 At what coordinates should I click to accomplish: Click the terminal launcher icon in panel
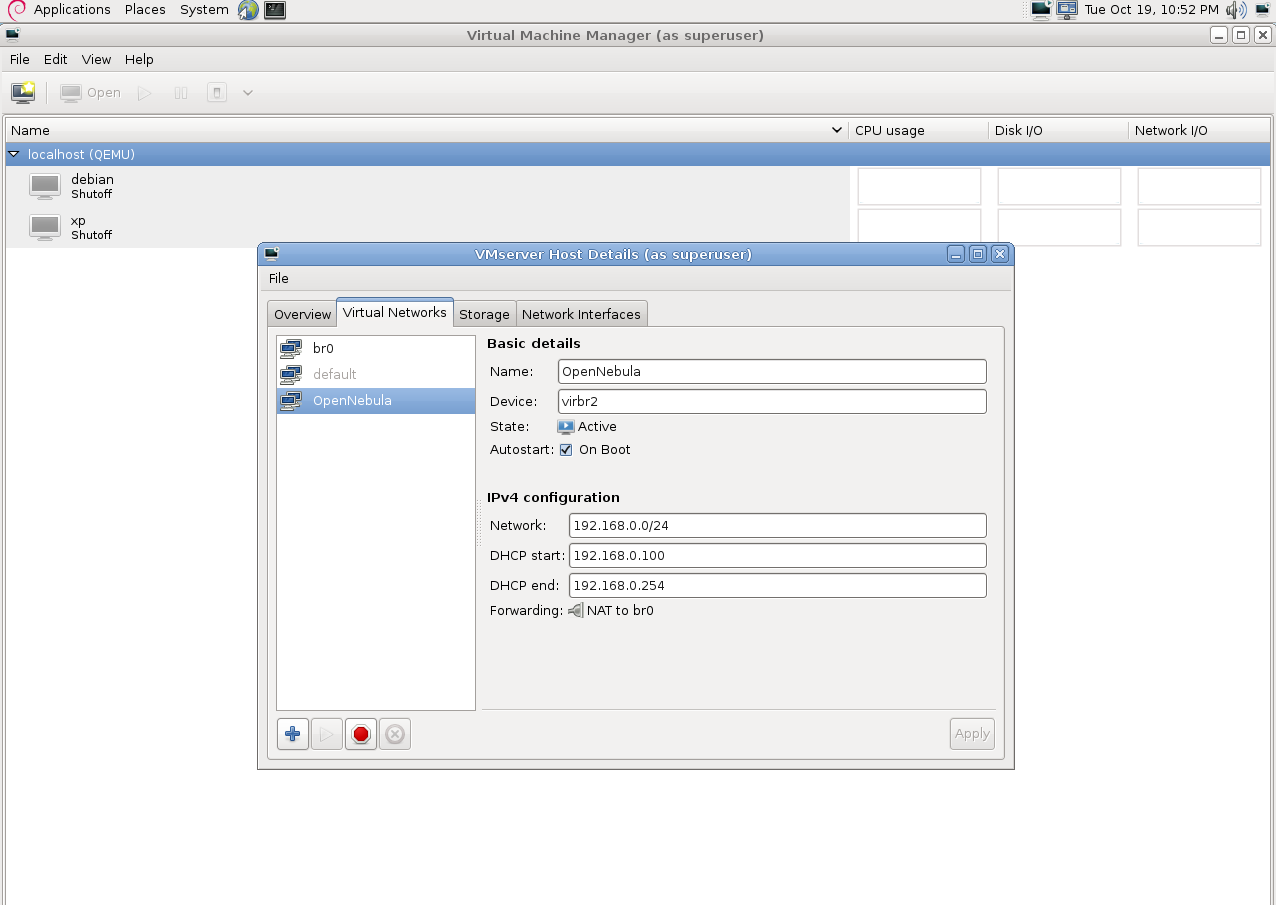point(275,10)
